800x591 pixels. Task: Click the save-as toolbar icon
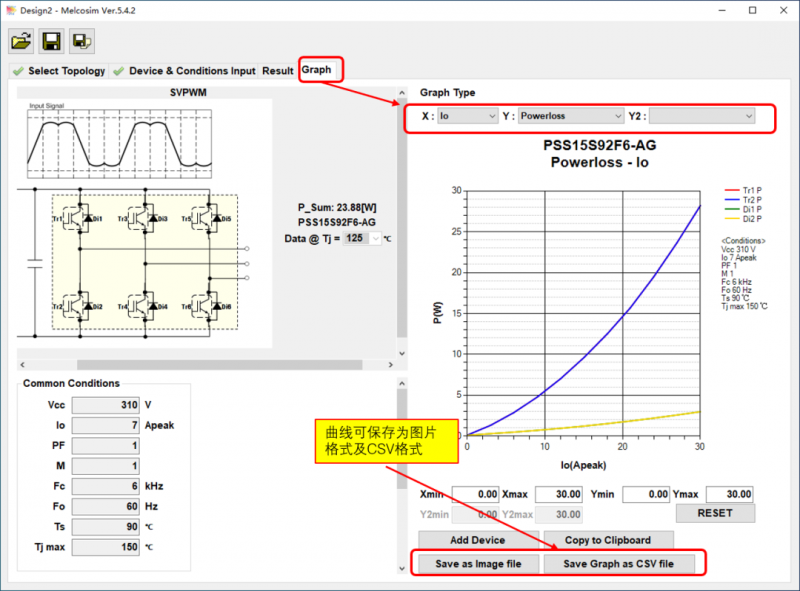82,41
